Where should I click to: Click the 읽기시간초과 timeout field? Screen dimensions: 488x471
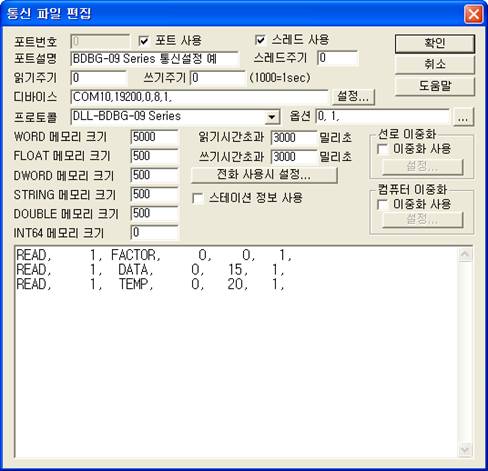tap(294, 138)
